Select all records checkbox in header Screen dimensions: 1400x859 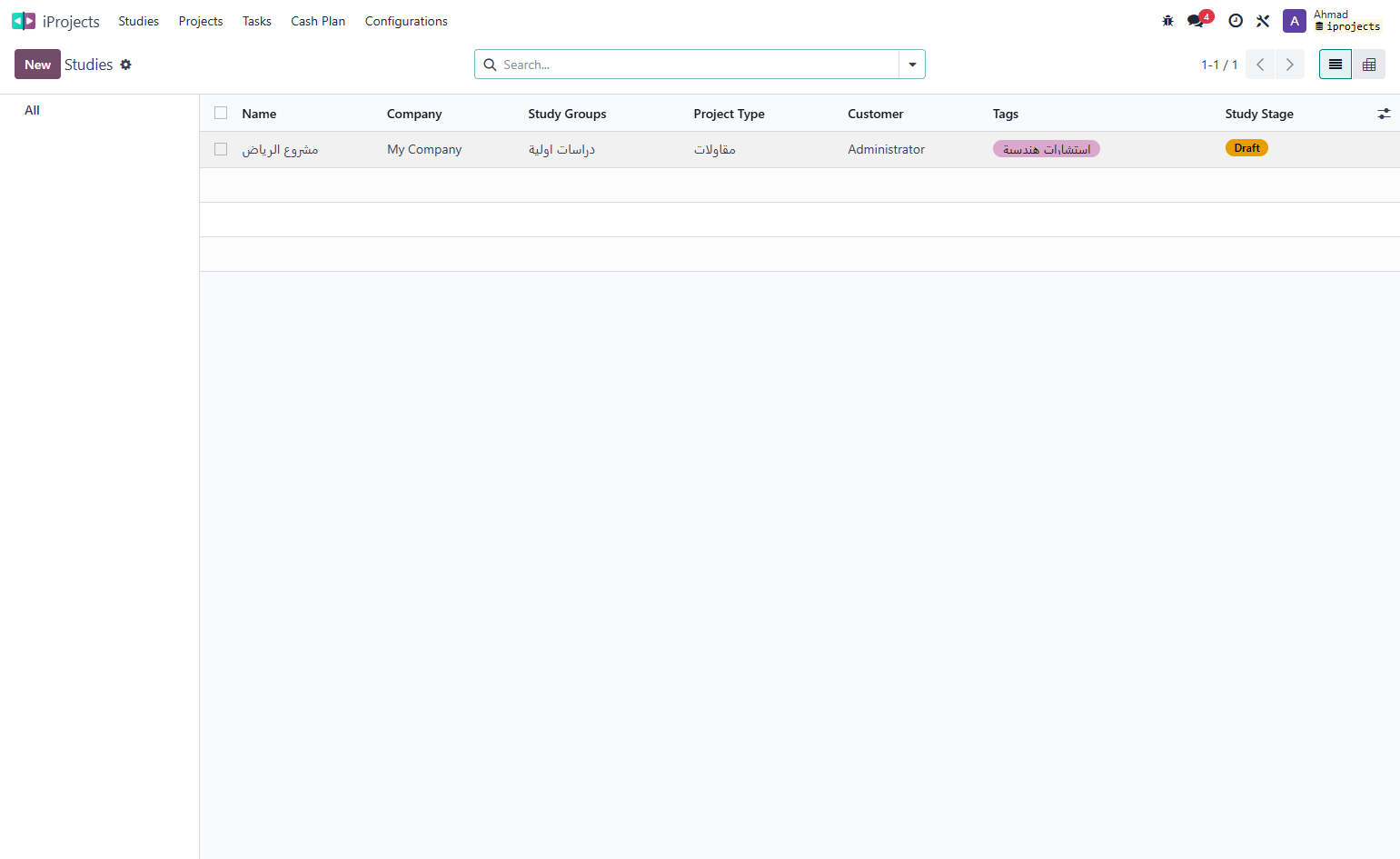point(221,114)
